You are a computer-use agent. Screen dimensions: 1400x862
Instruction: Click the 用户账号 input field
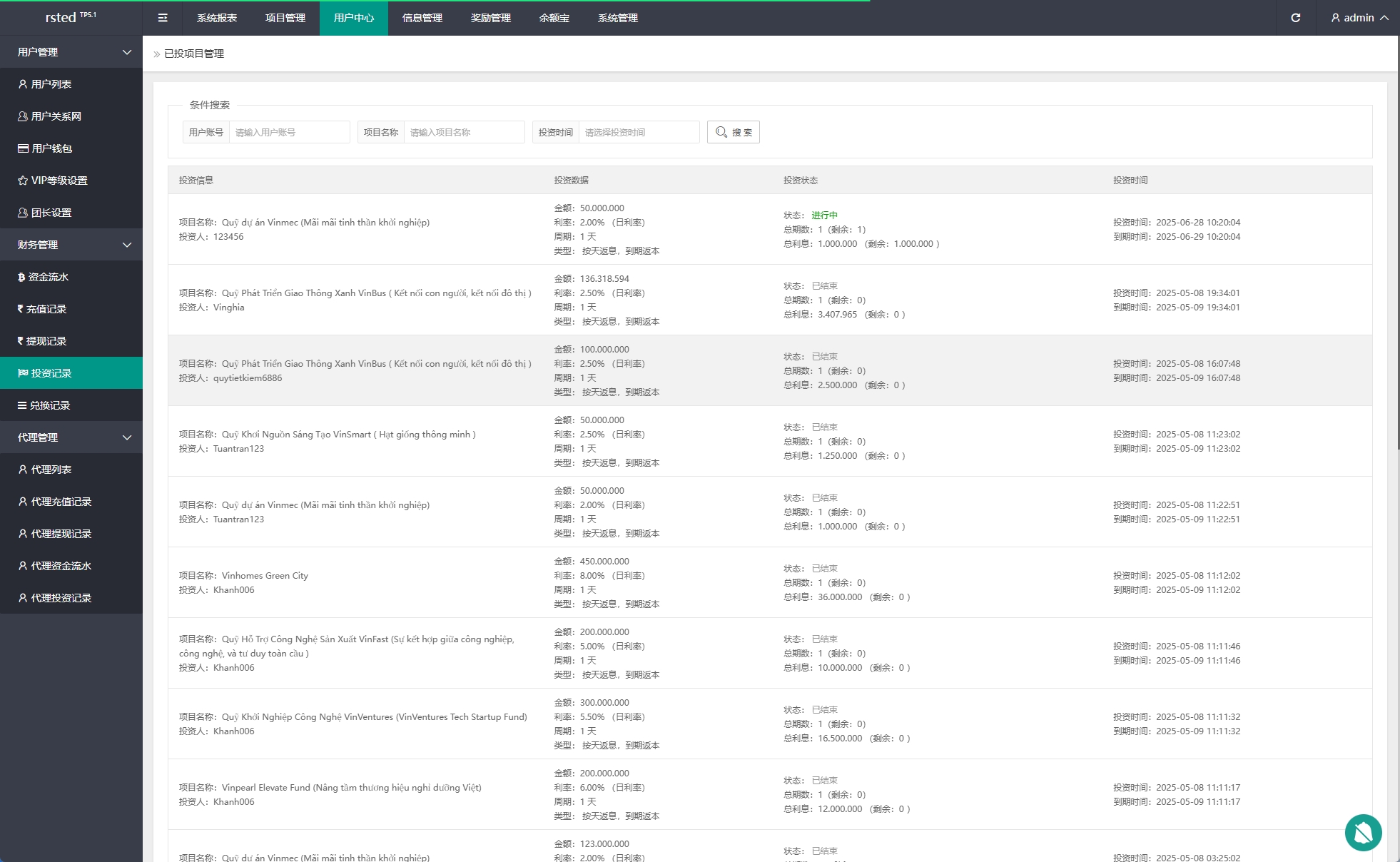tap(289, 132)
